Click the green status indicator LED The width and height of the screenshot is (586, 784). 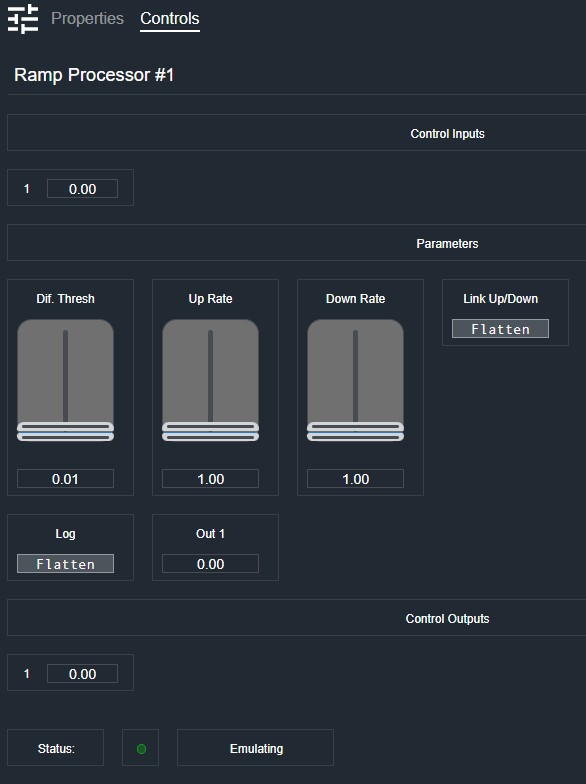point(142,748)
